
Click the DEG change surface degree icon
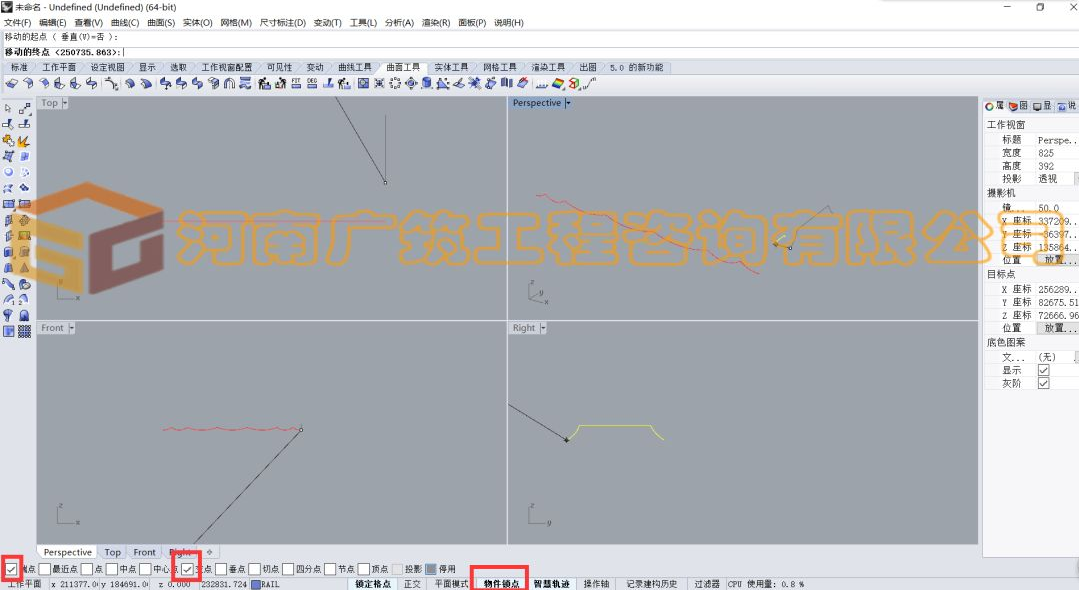click(x=312, y=83)
